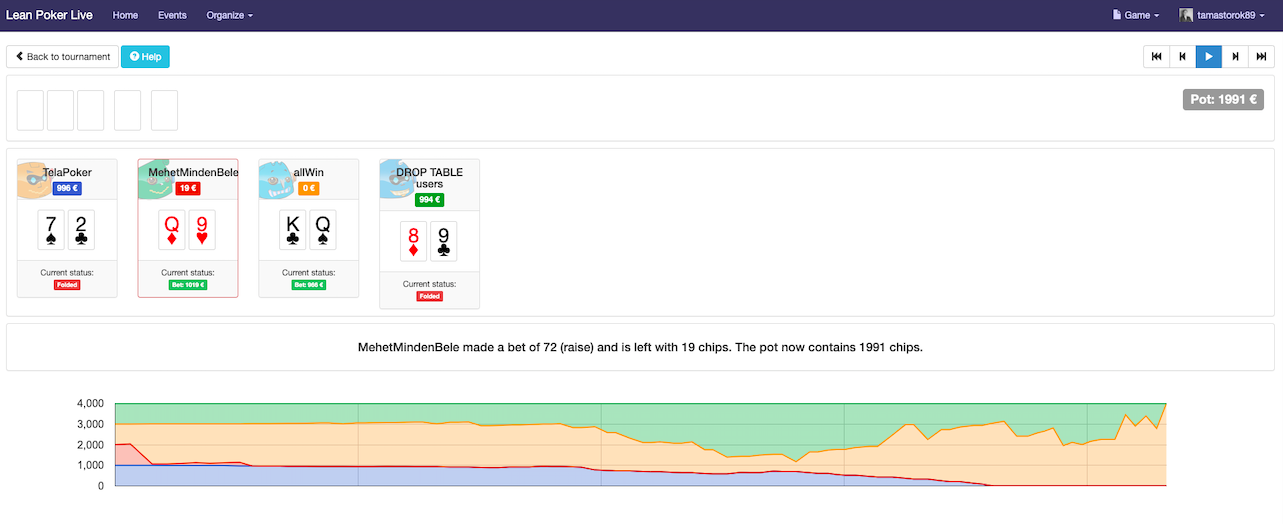
Task: Open the Events menu item
Action: (172, 16)
